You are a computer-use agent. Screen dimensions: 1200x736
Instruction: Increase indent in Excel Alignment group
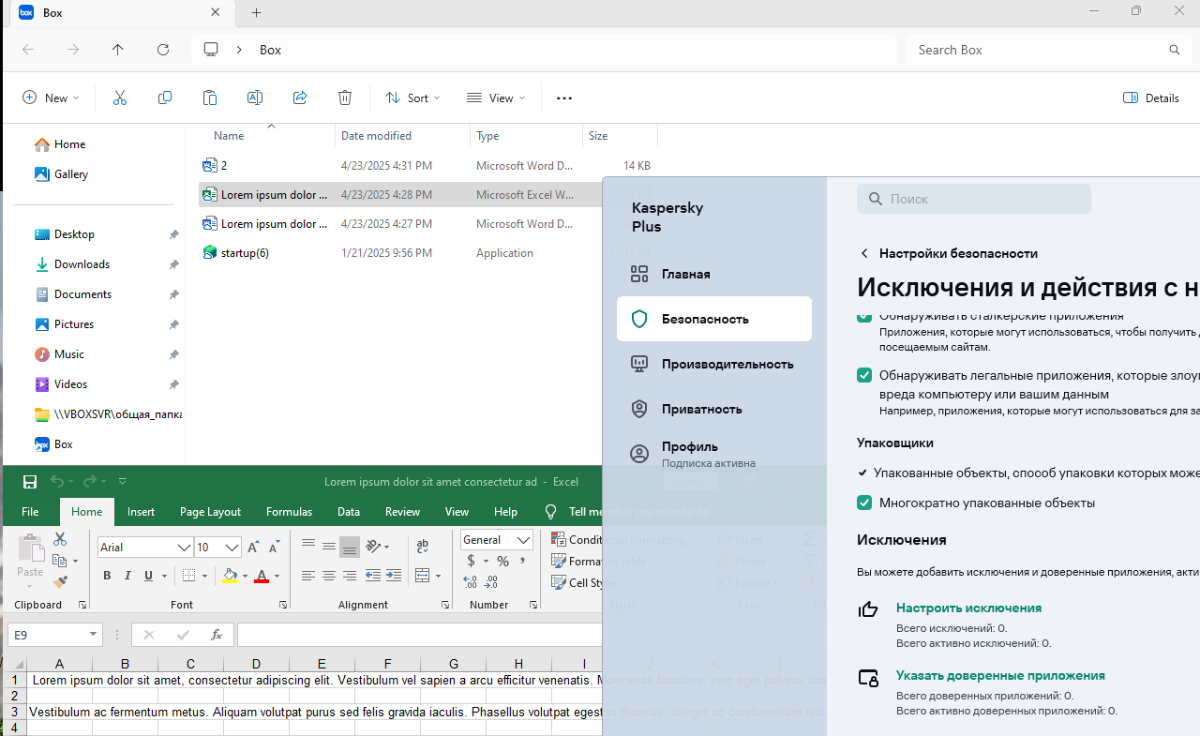[393, 576]
